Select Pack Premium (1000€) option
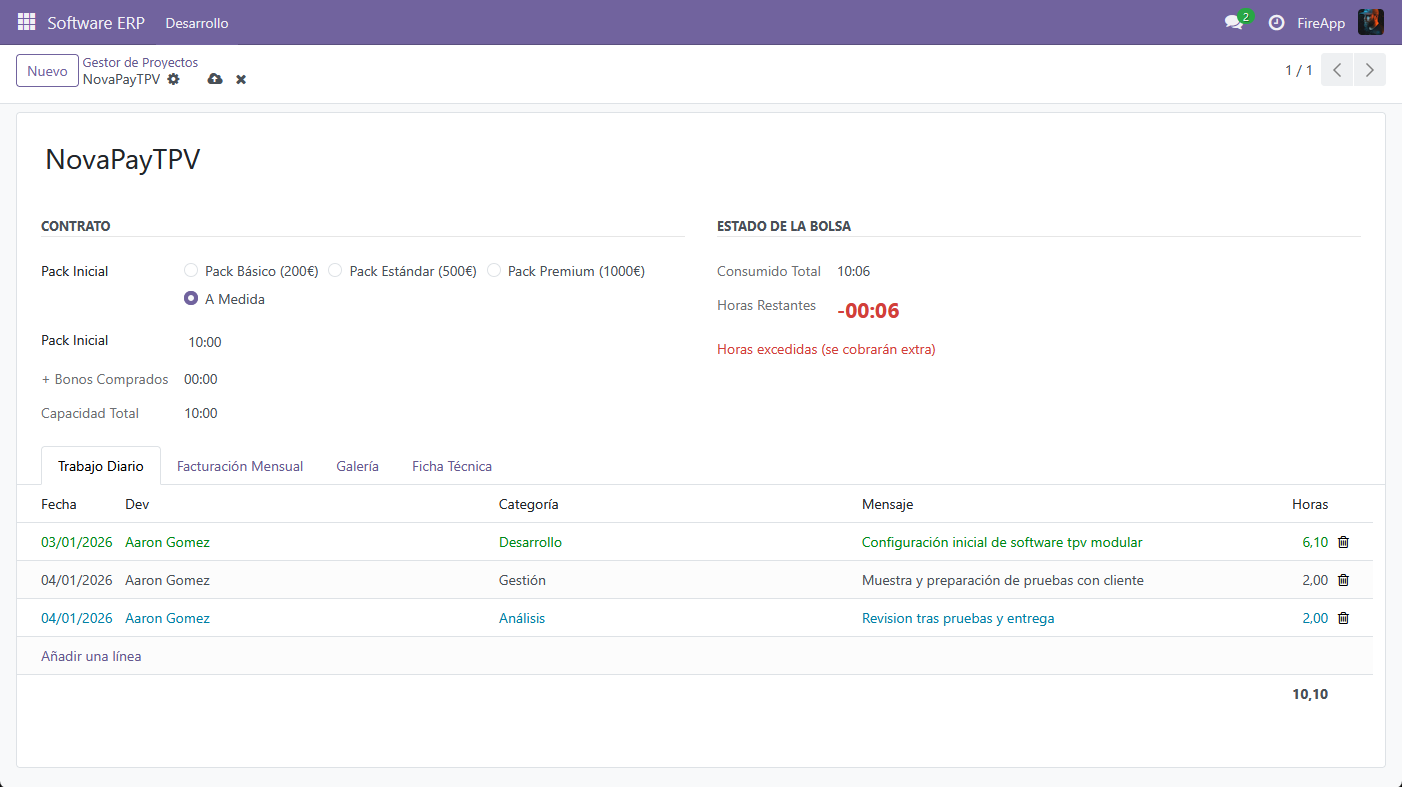The height and width of the screenshot is (787, 1402). click(x=494, y=271)
